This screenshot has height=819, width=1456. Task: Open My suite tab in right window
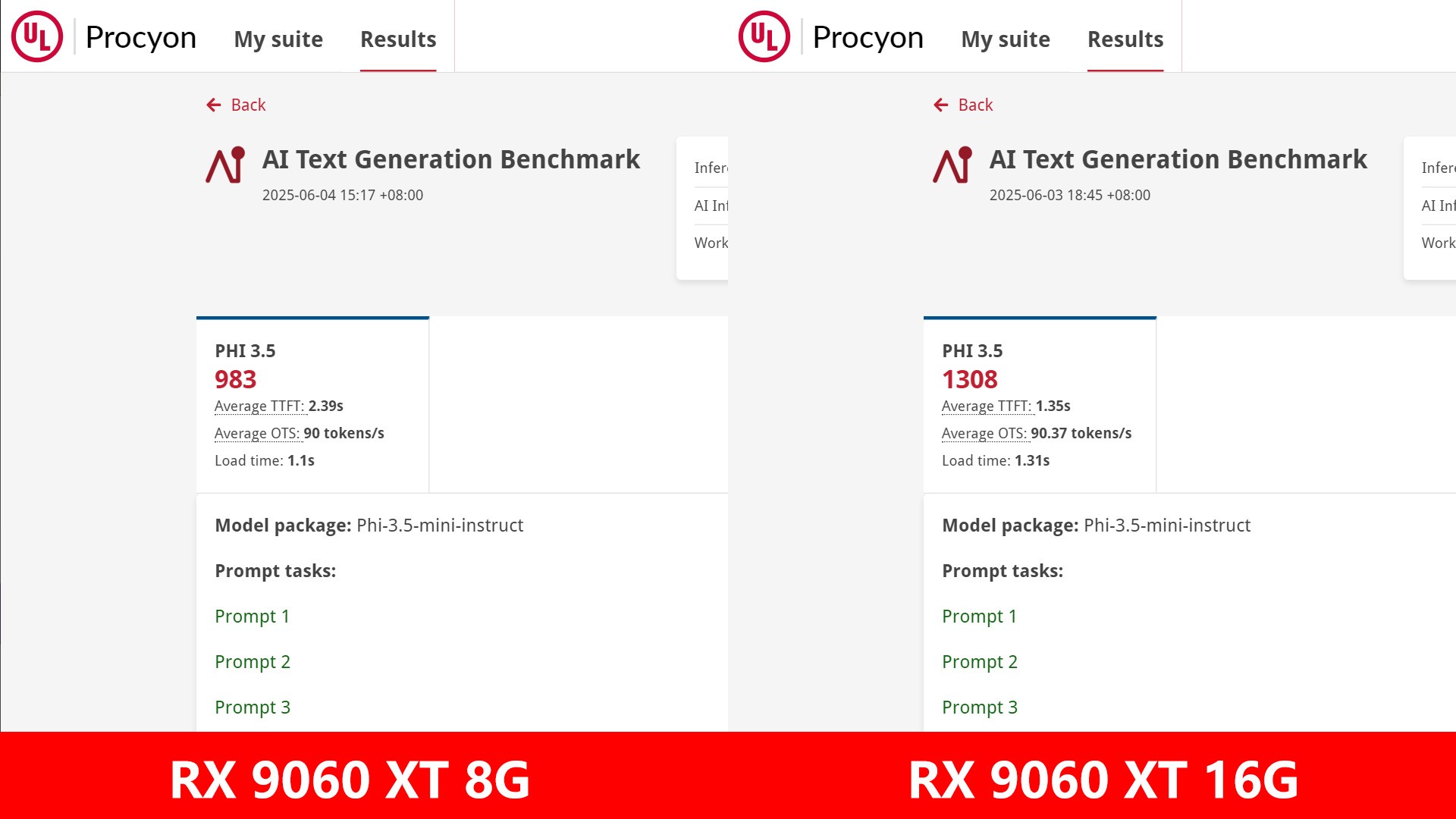click(x=1006, y=39)
